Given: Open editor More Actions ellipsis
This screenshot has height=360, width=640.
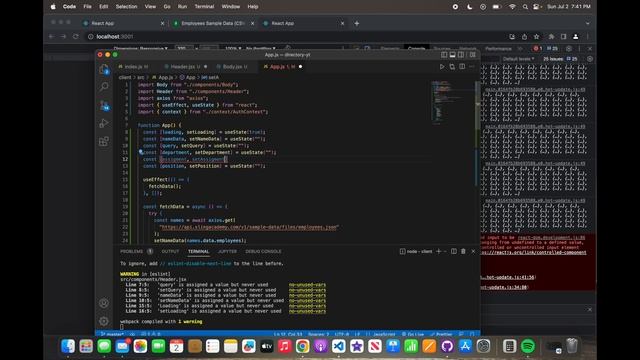Looking at the screenshot, I should 472,67.
